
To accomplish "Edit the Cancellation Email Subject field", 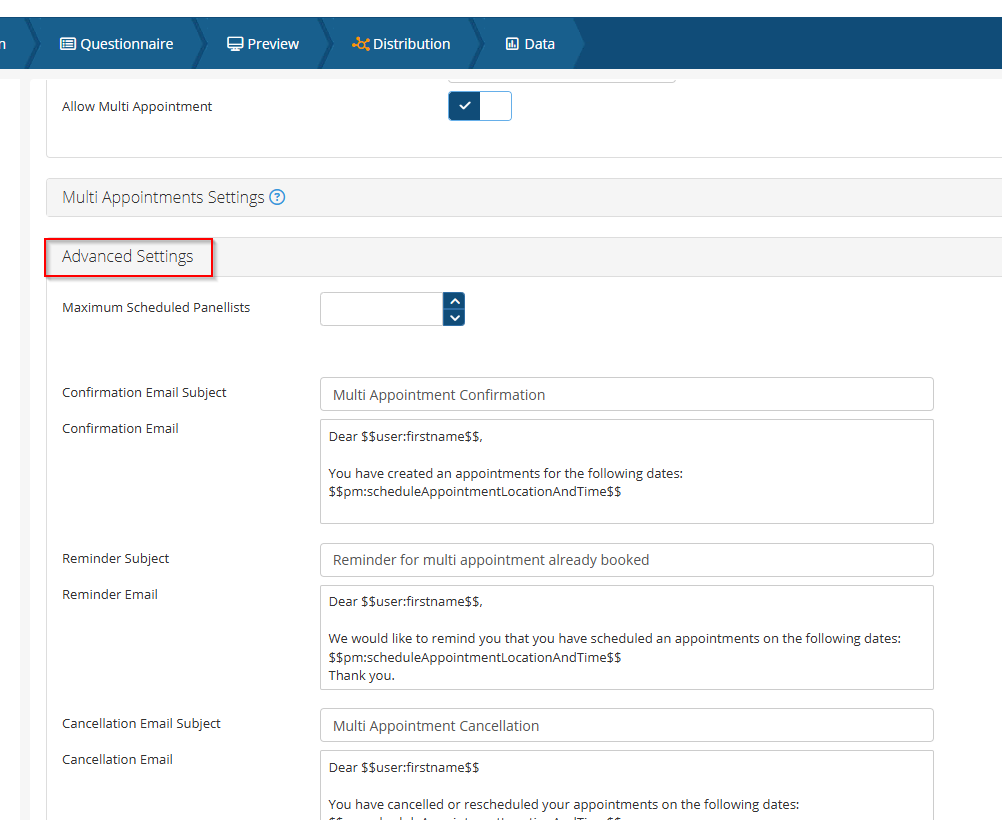I will click(x=626, y=725).
